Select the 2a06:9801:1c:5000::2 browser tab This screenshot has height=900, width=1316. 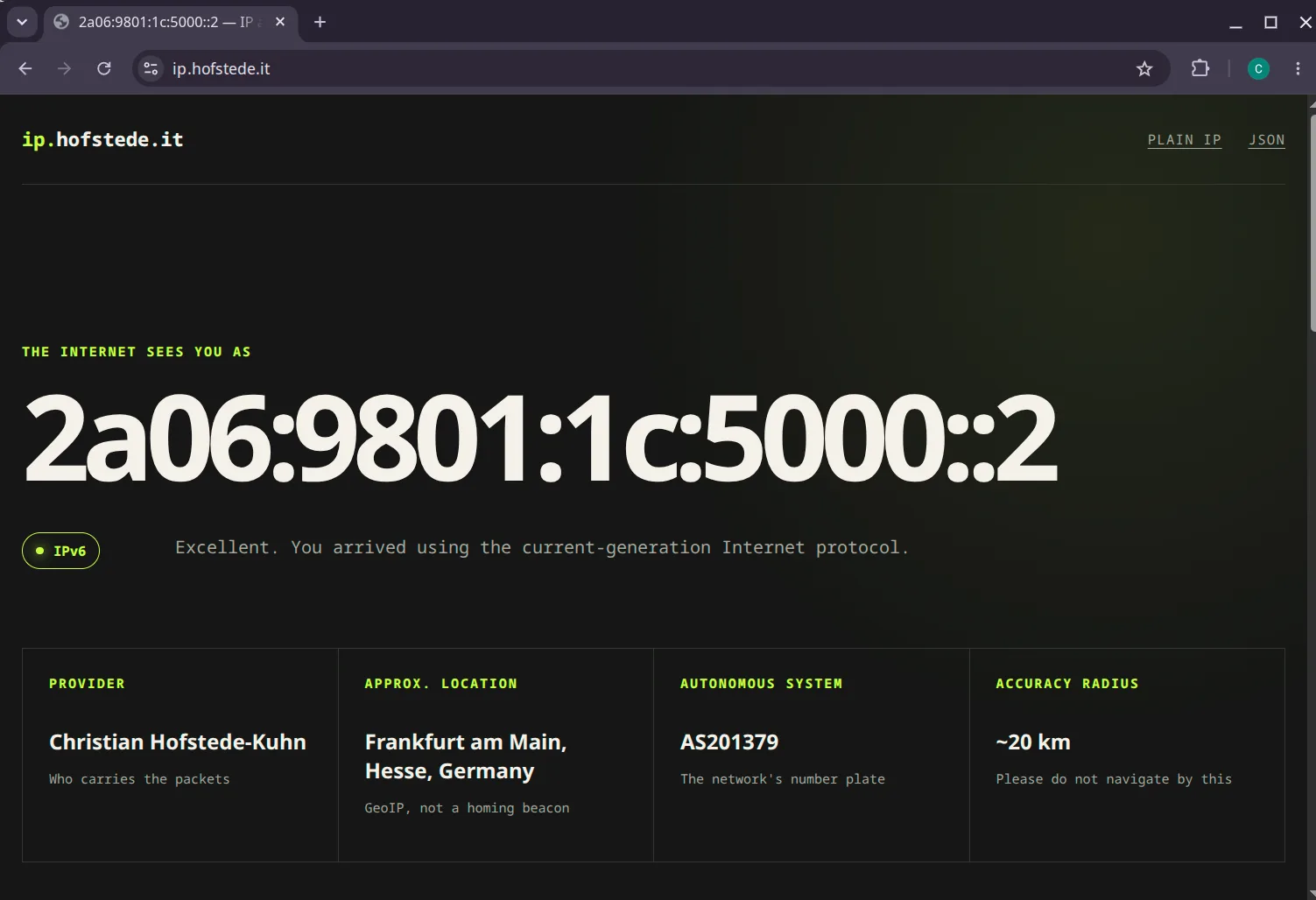171,22
